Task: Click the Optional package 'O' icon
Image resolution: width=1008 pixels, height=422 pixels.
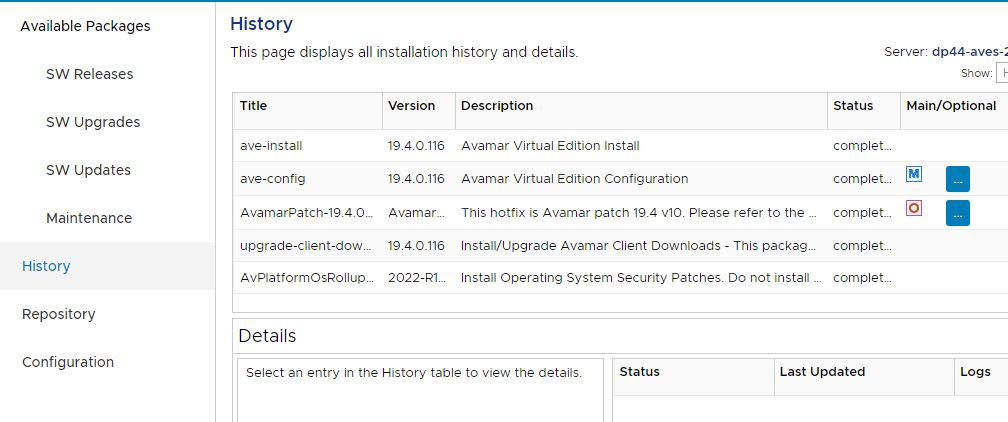Action: point(913,208)
